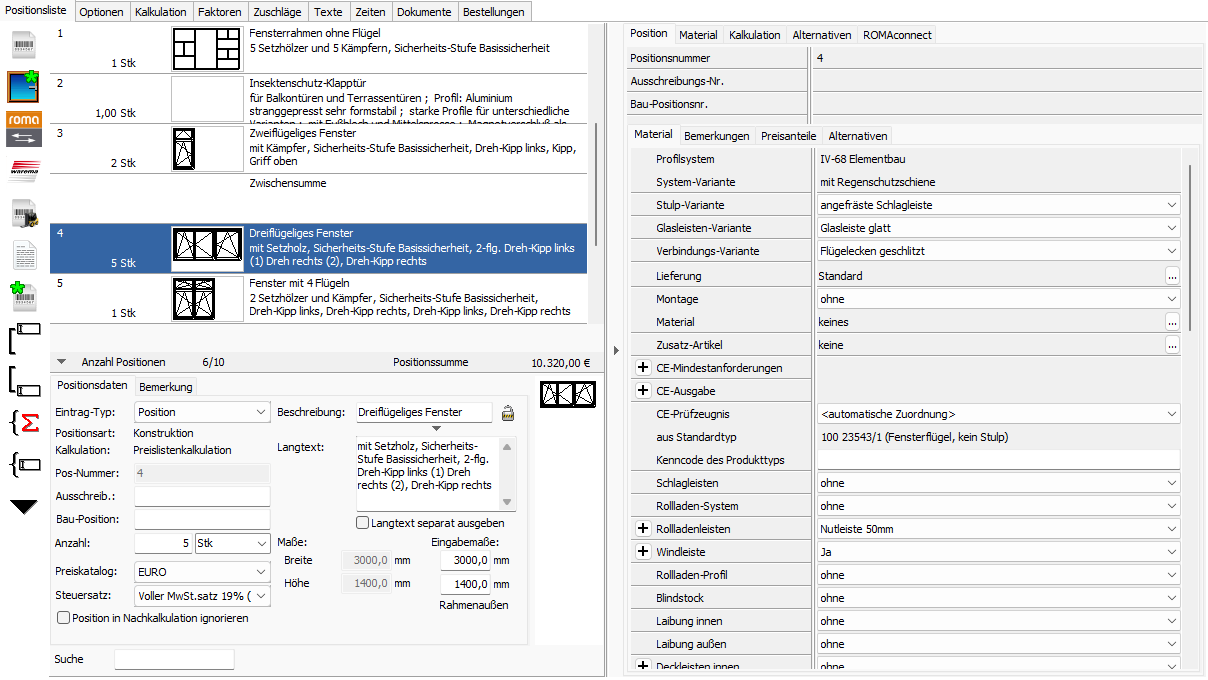This screenshot has height=680, width=1208.
Task: Open Bemerkung tab beside Positionsdaten
Action: click(x=166, y=386)
